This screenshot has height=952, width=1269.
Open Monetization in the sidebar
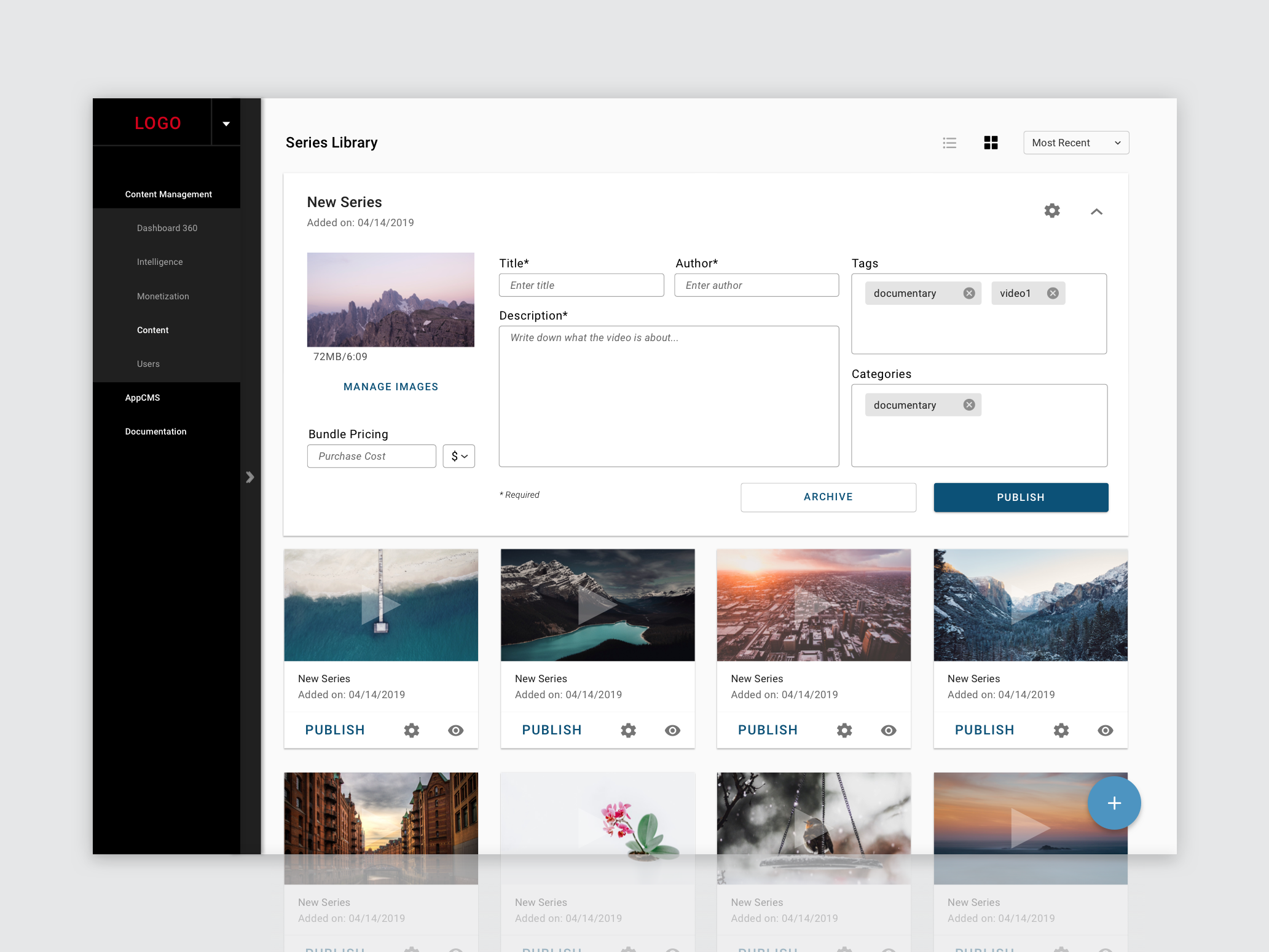[x=163, y=296]
